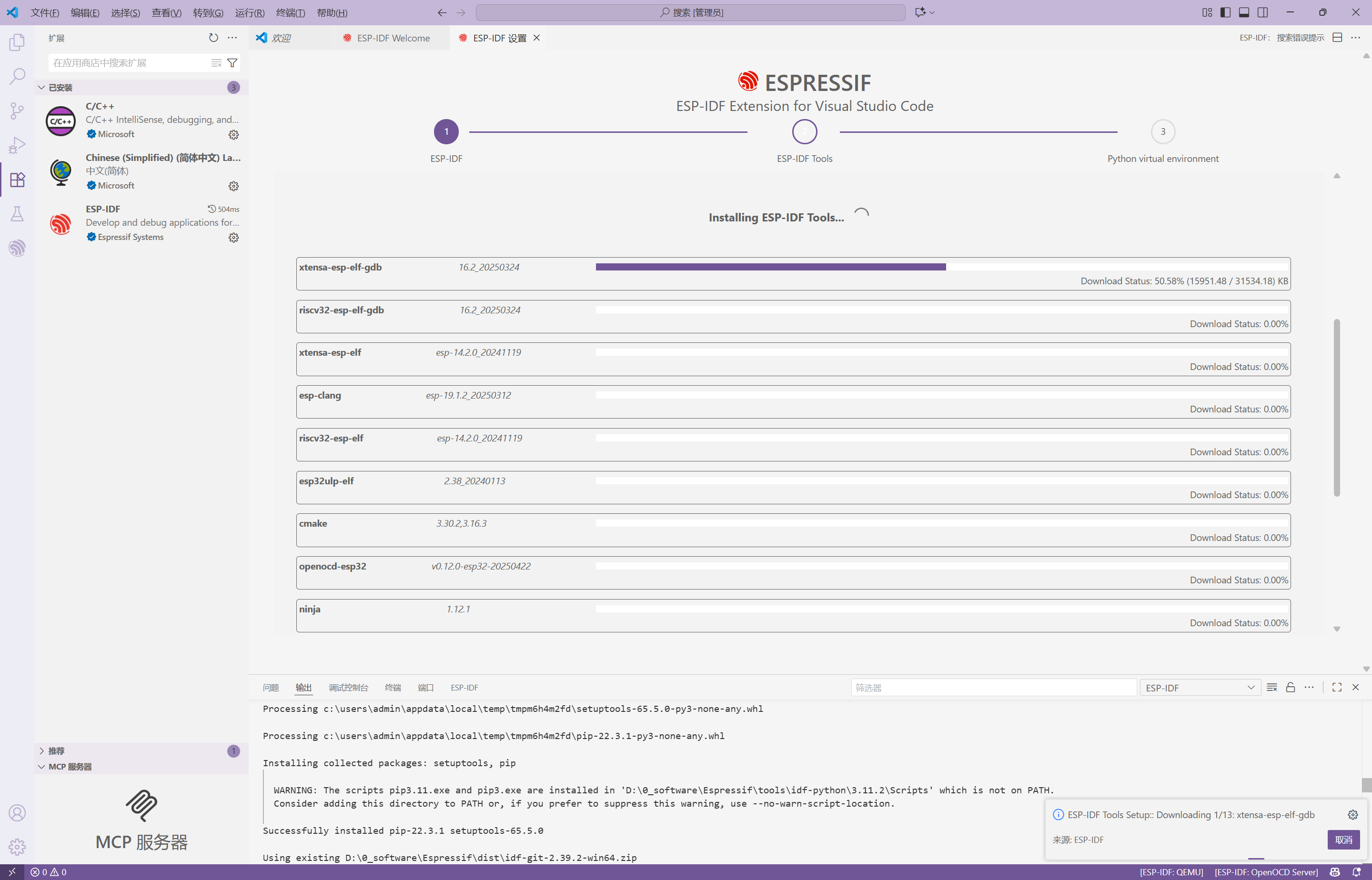Open manage gear for ESP-IDF extension
The height and width of the screenshot is (880, 1372).
(x=233, y=238)
